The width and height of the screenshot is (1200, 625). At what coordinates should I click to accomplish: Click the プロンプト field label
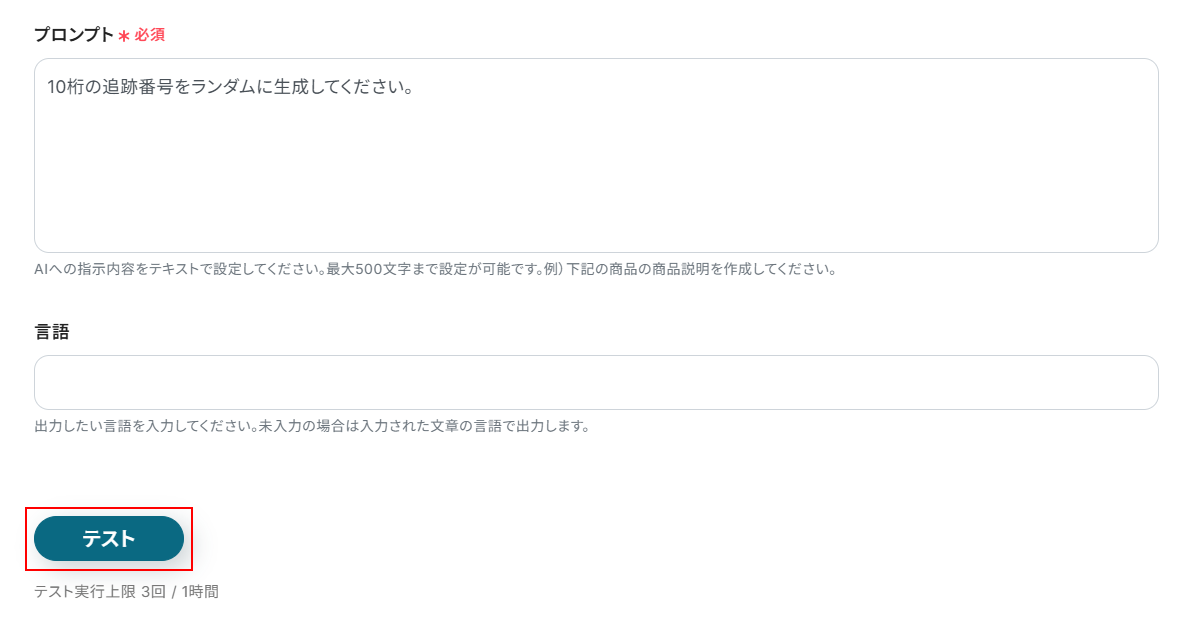tap(74, 35)
